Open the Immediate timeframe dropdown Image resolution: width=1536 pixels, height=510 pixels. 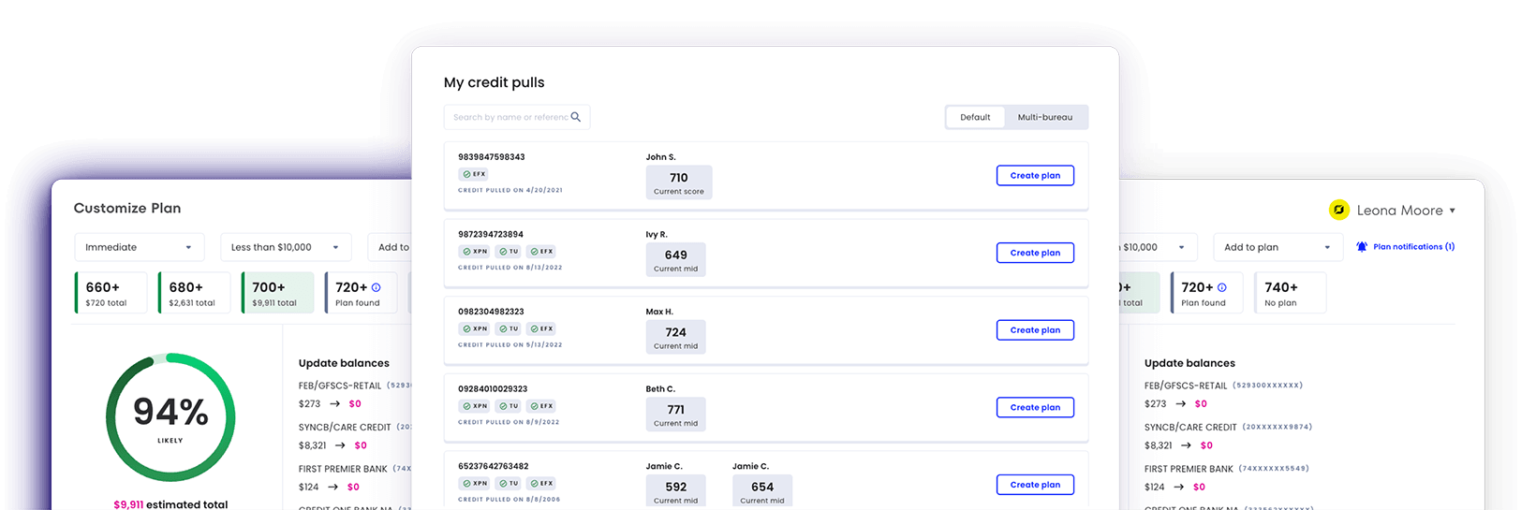139,247
